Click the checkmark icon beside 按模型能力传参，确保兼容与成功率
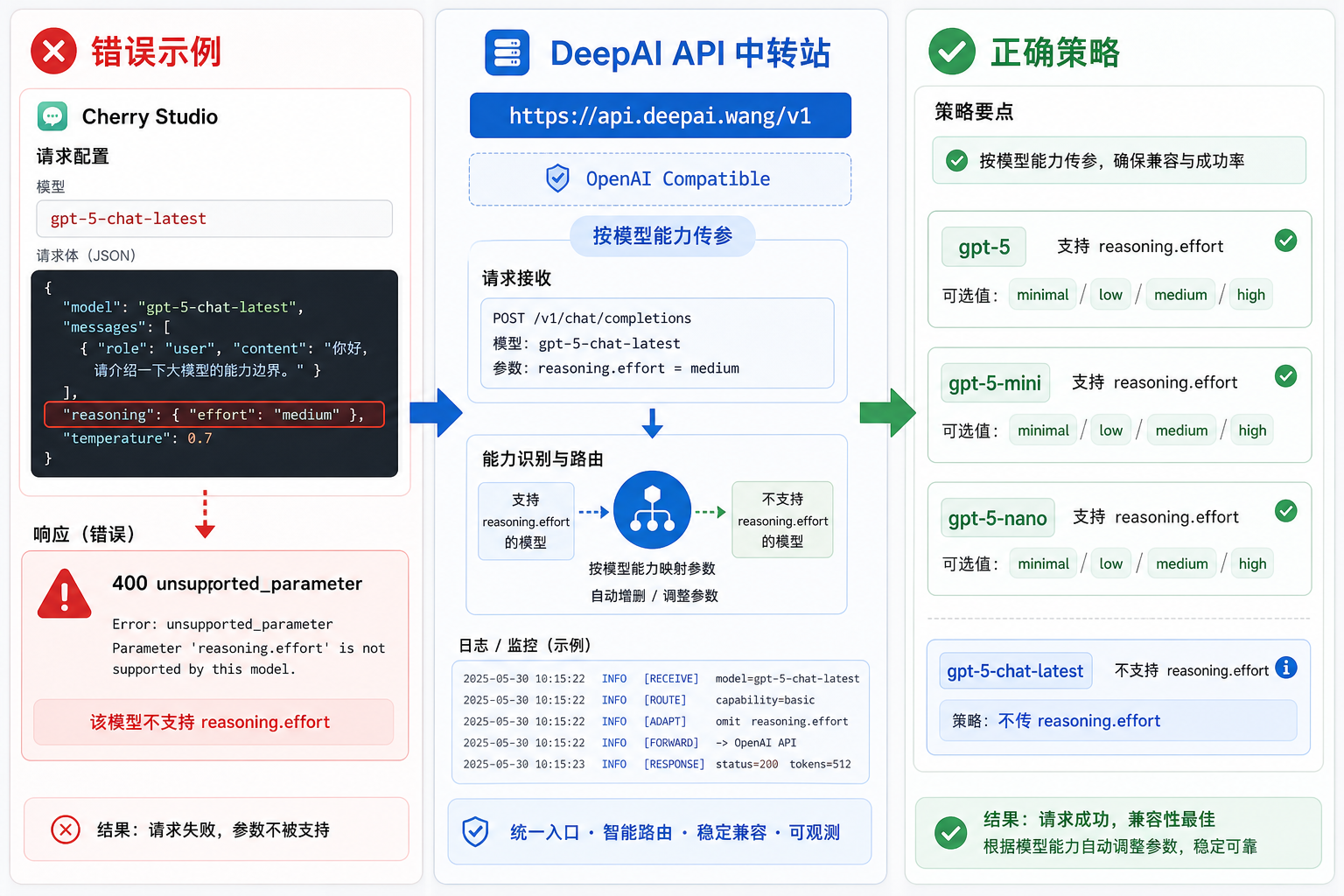The height and width of the screenshot is (896, 1344). 957,161
